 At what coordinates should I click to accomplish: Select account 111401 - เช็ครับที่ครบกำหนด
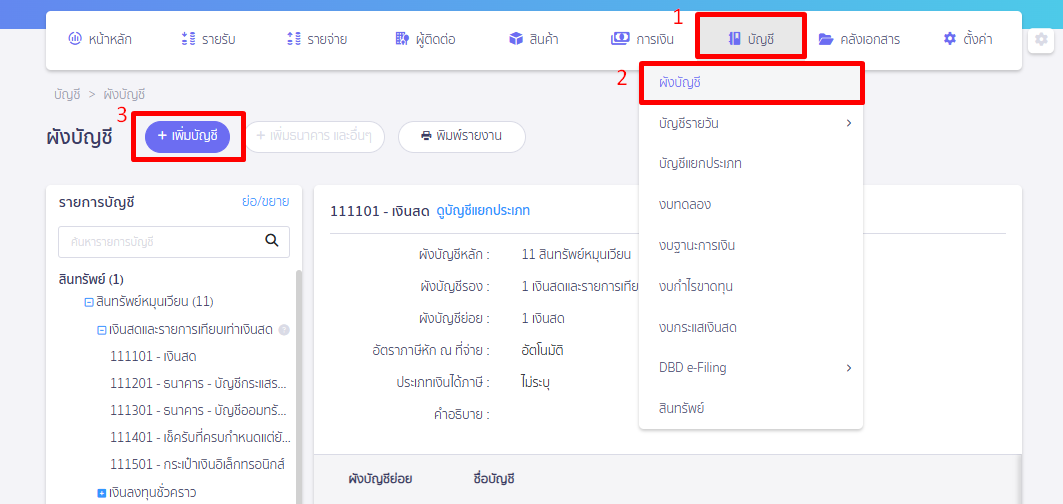click(x=199, y=438)
